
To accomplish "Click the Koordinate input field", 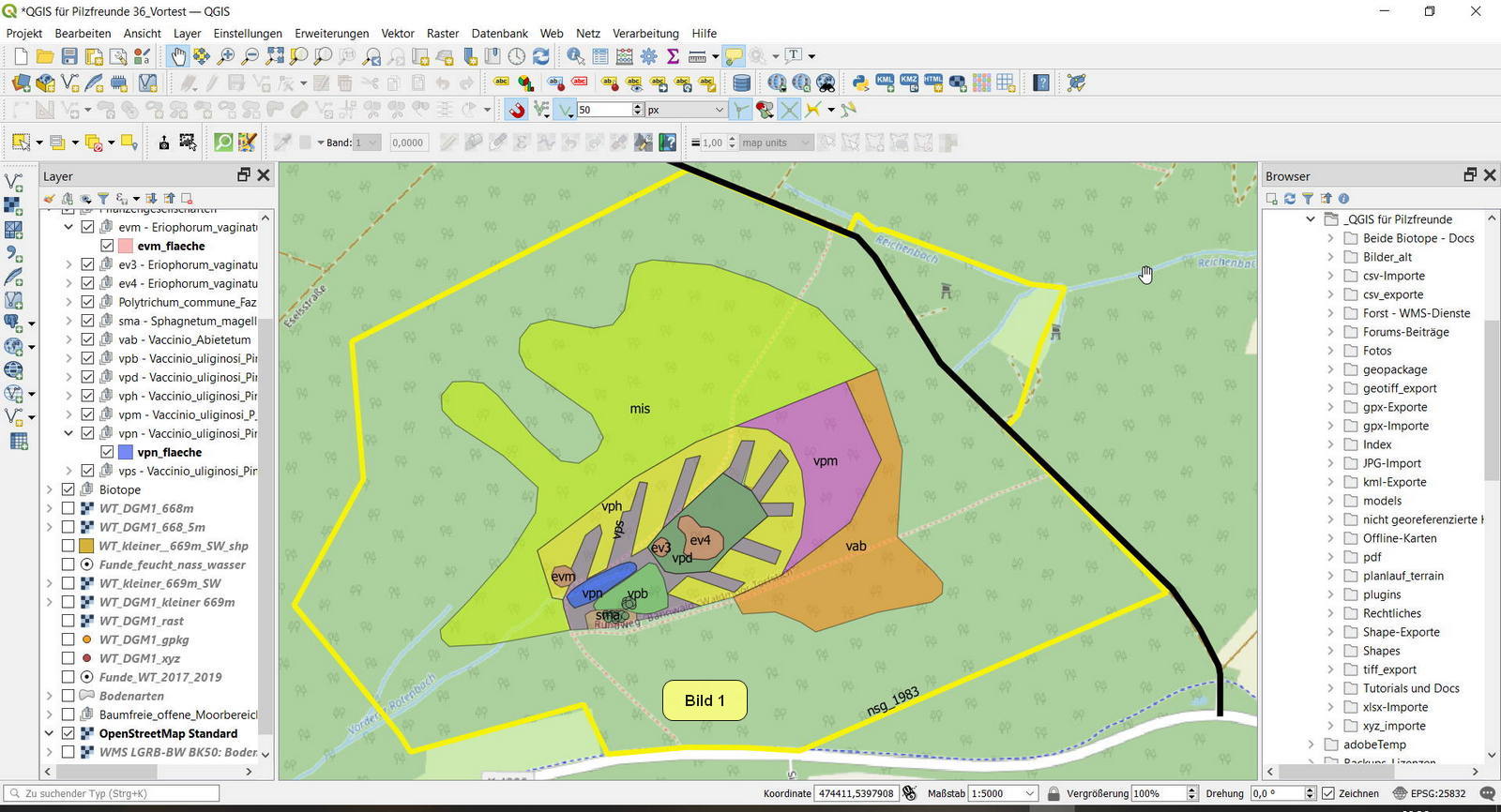I will (x=856, y=793).
